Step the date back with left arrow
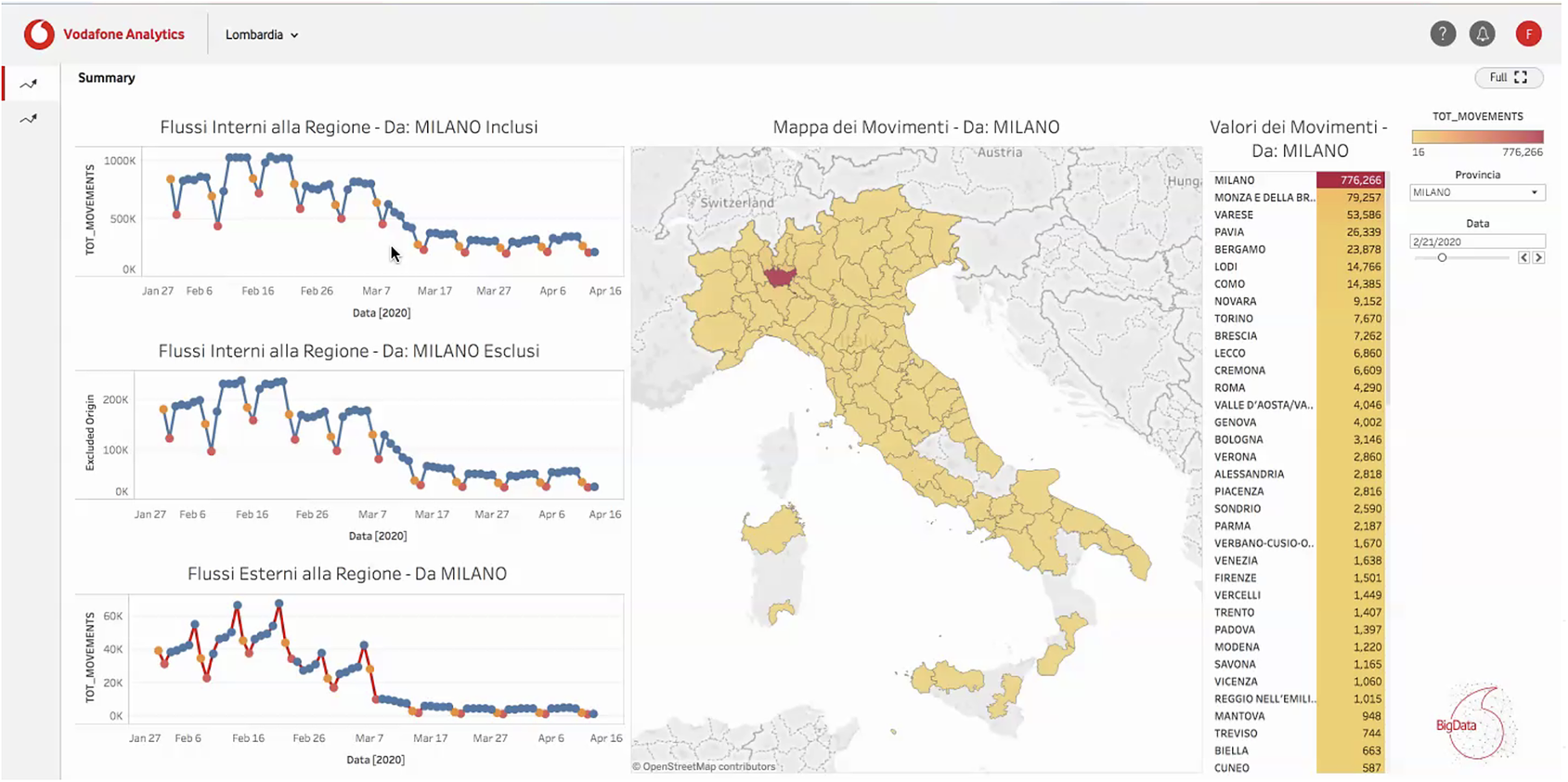This screenshot has width=1568, height=782. tap(1523, 258)
